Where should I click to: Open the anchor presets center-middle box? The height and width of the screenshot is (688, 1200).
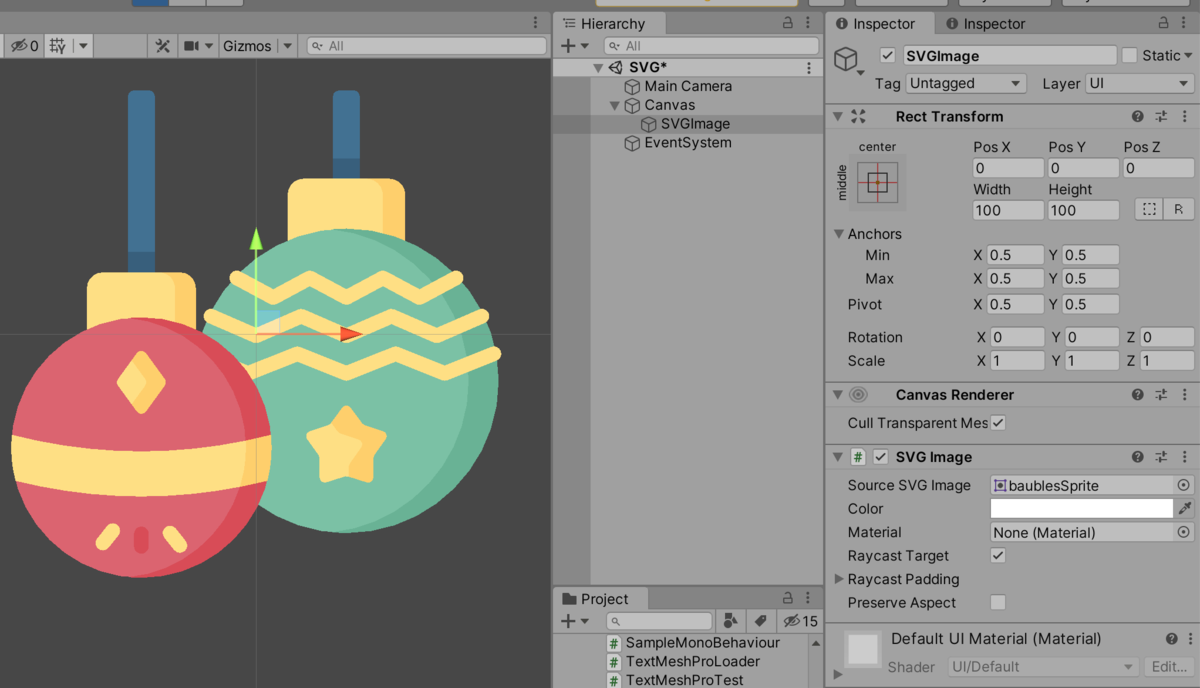pyautogui.click(x=877, y=182)
